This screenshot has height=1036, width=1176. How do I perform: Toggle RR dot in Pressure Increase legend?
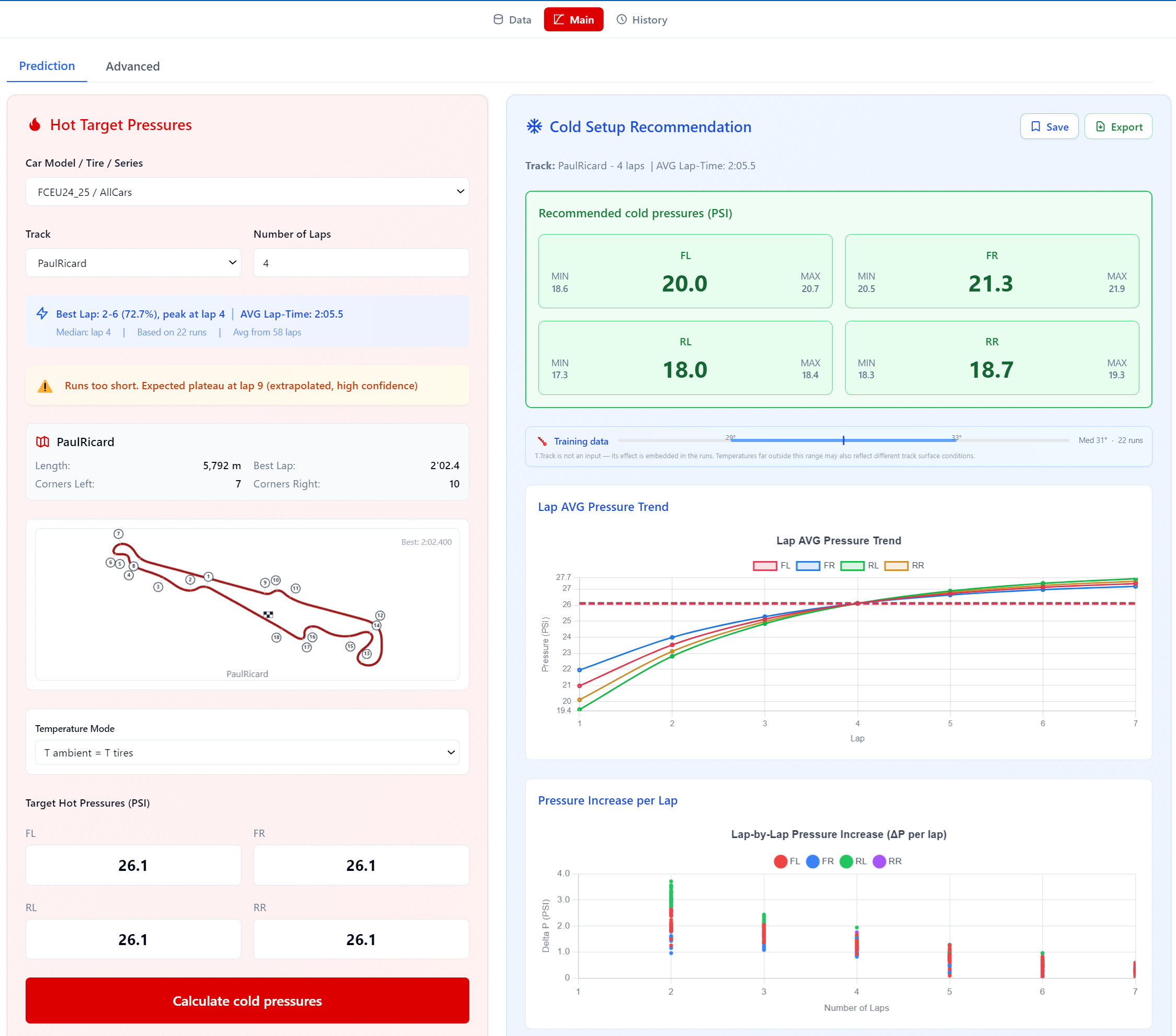(x=879, y=861)
